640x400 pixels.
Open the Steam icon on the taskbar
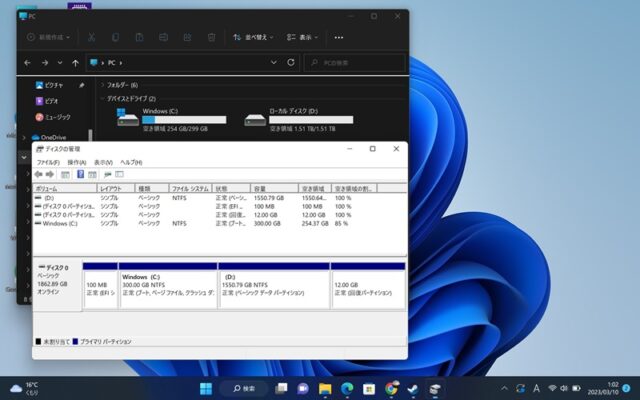tap(412, 388)
